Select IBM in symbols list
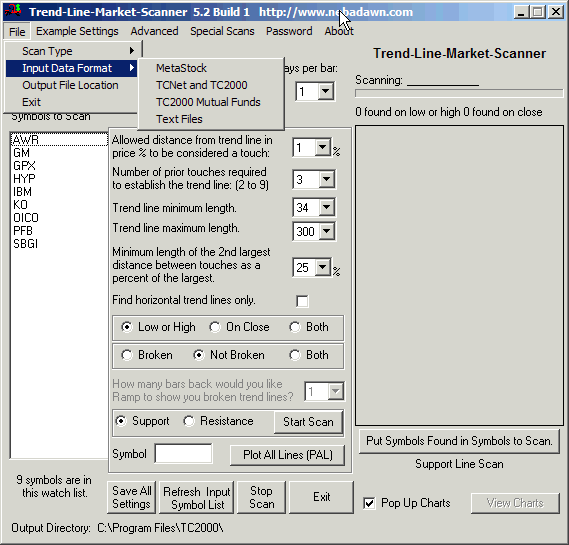 (59, 192)
